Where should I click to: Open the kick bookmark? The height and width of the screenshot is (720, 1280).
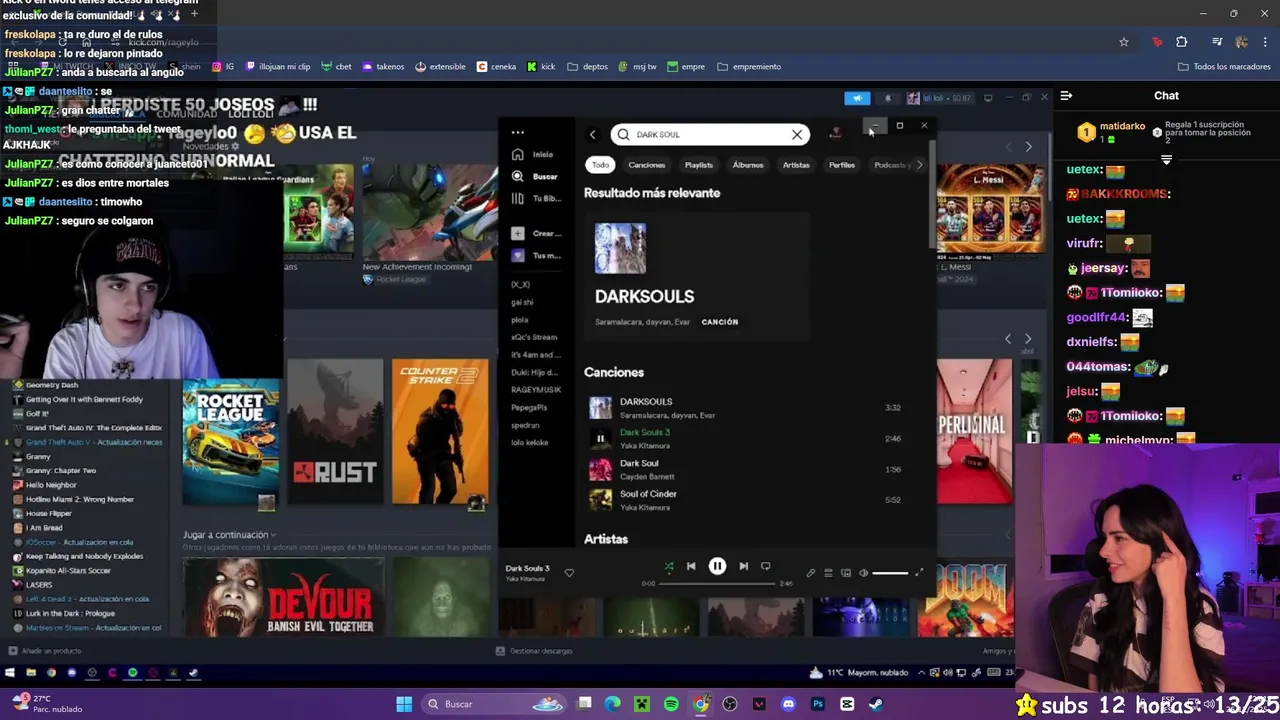(x=541, y=67)
